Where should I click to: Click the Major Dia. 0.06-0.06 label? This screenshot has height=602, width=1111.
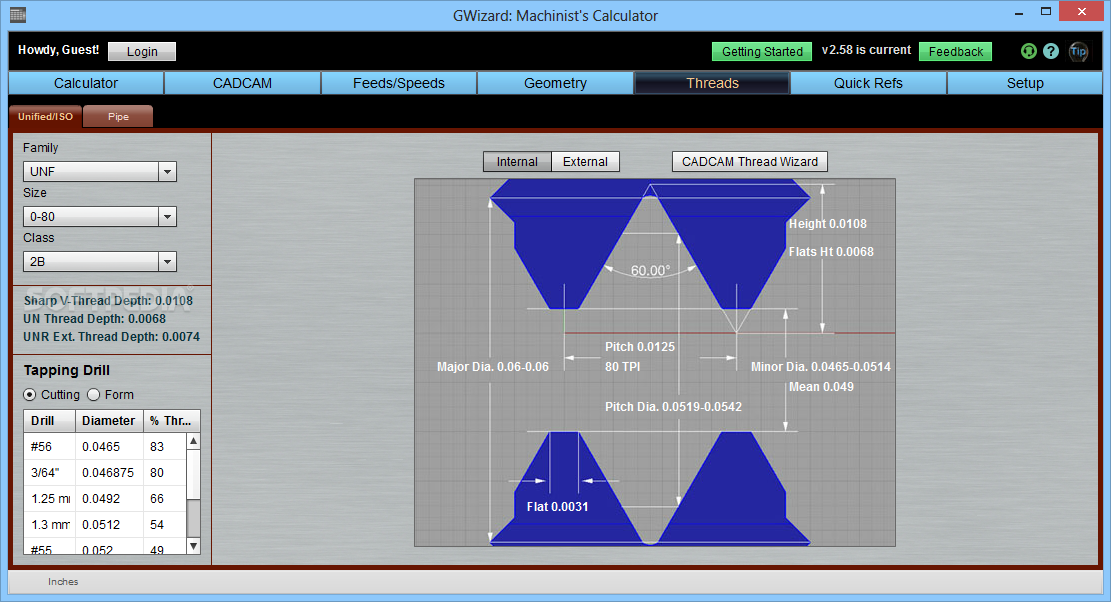(x=492, y=366)
